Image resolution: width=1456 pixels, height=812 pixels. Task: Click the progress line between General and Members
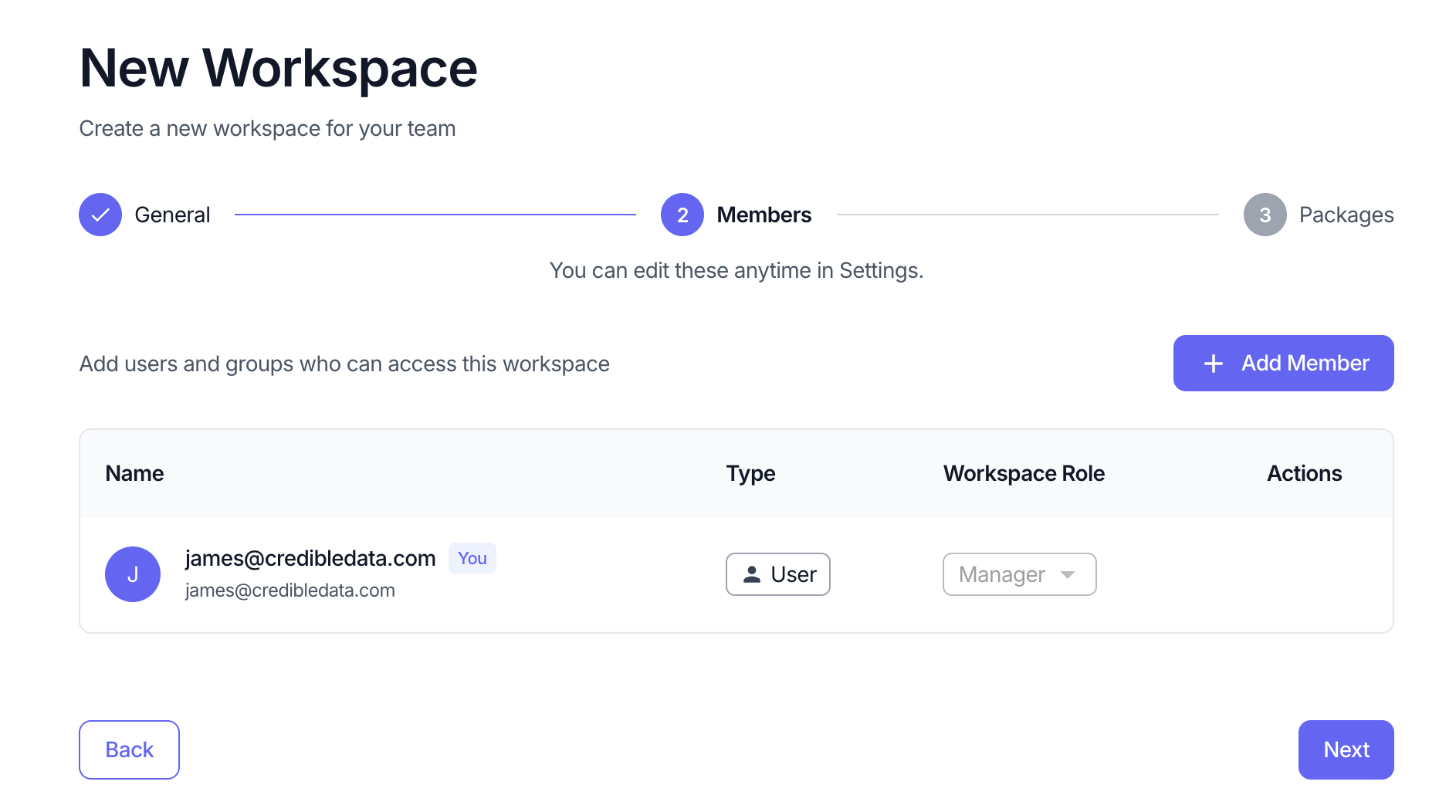pos(432,215)
